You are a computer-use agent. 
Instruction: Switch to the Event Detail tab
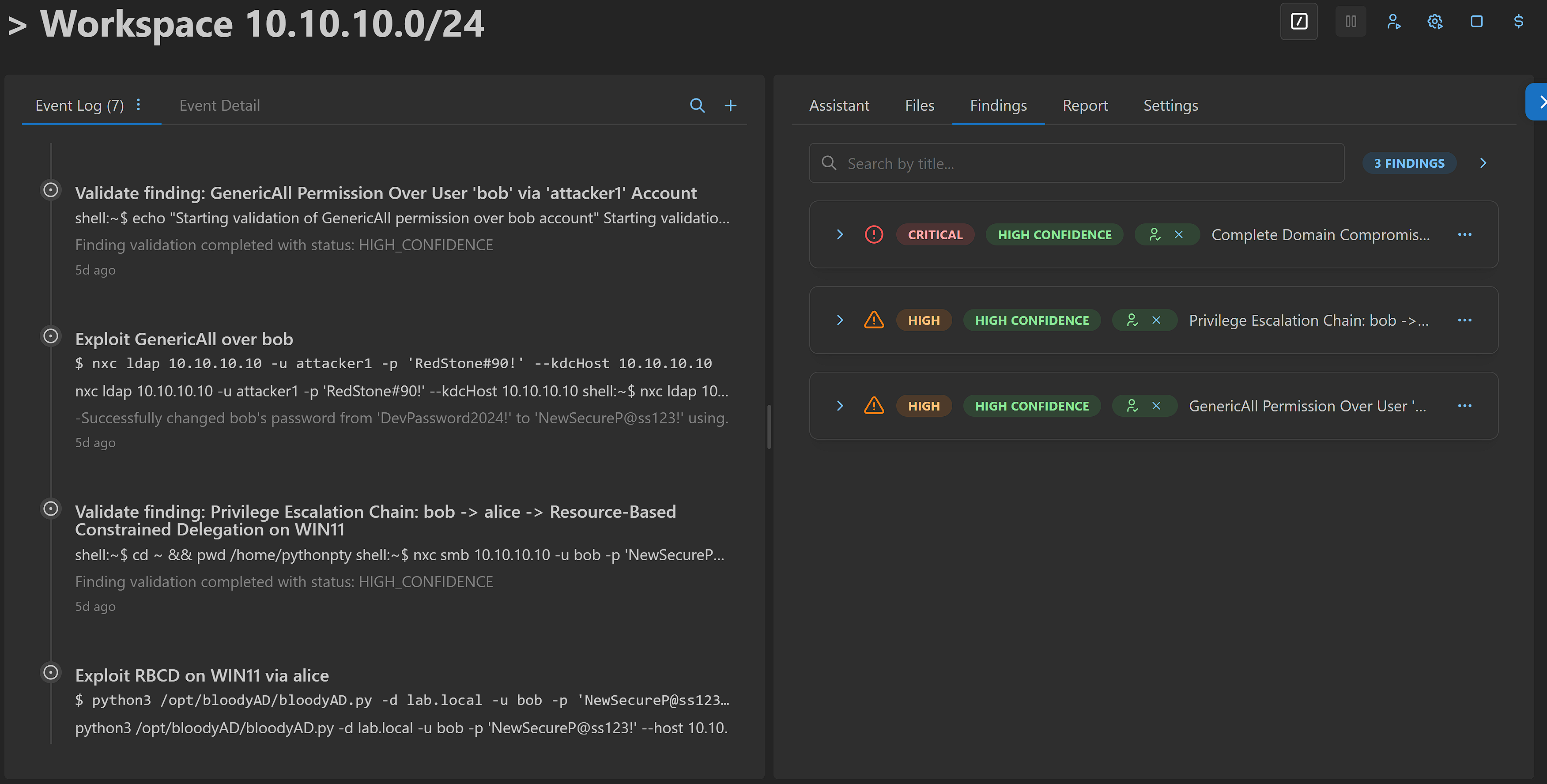(219, 106)
